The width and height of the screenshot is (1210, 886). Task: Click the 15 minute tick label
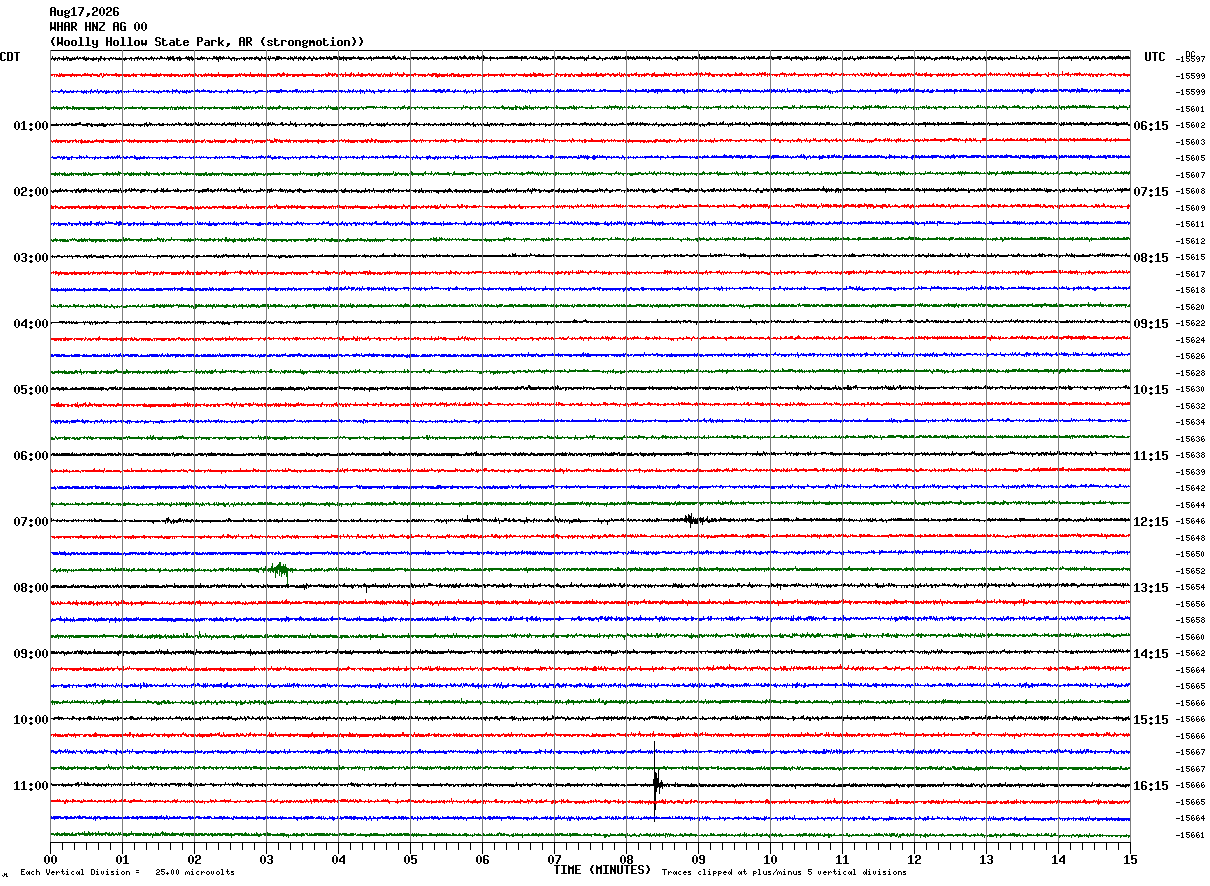[1130, 859]
